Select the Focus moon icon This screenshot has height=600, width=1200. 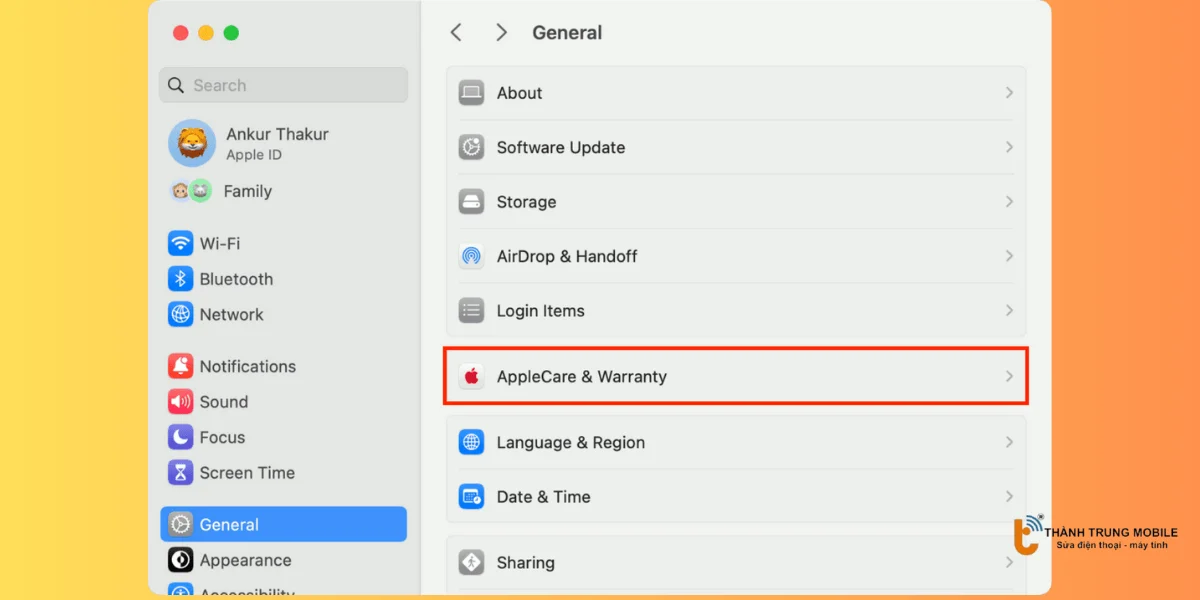tap(180, 437)
